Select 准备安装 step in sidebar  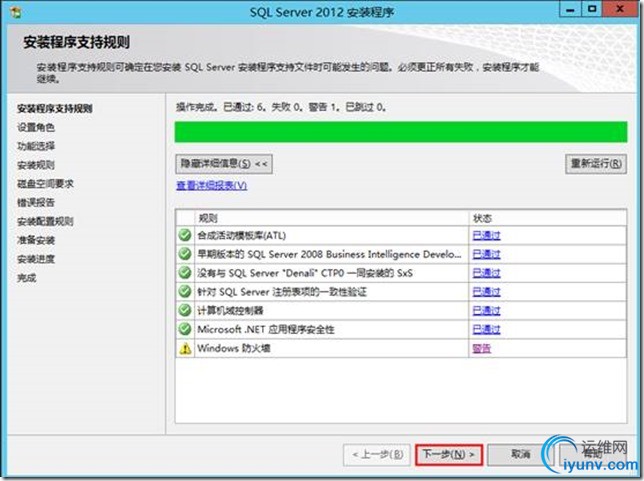coord(36,240)
